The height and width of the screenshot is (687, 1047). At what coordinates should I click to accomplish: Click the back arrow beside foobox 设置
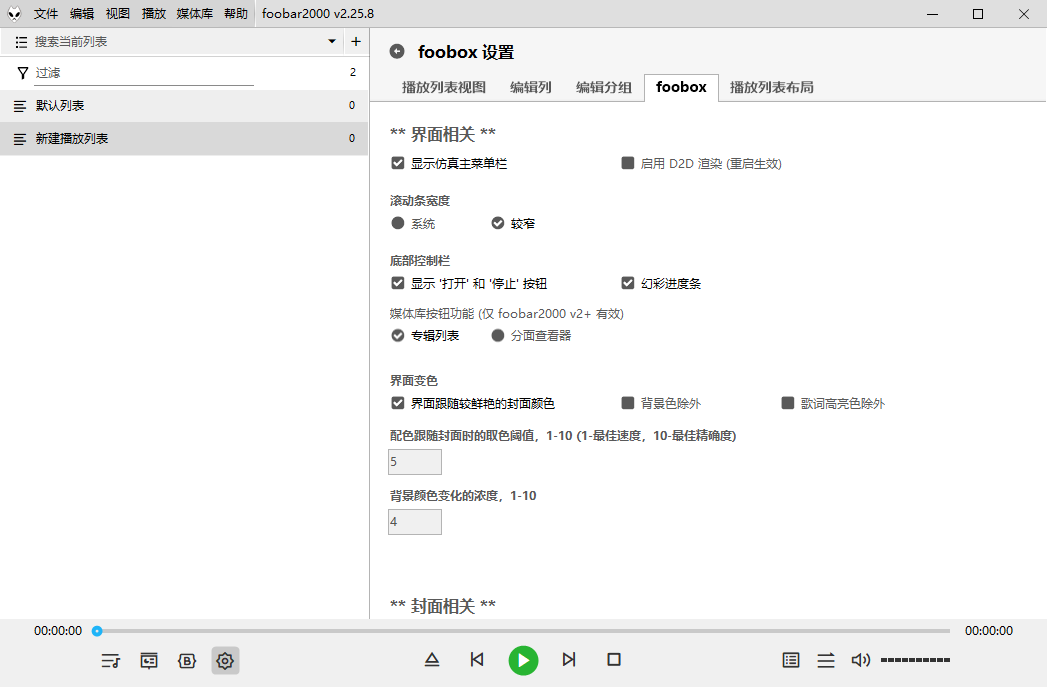point(397,51)
